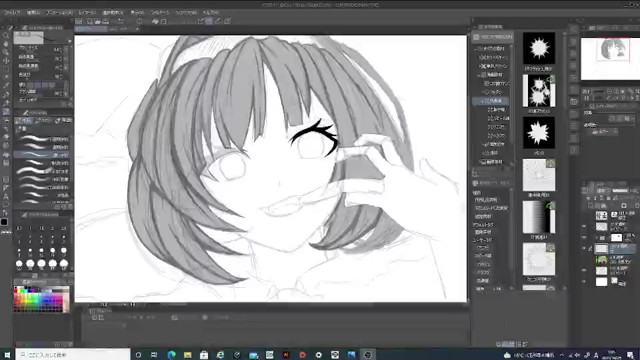
Task: Select the highlighted layer thumbnail in layer list
Action: pos(602,248)
